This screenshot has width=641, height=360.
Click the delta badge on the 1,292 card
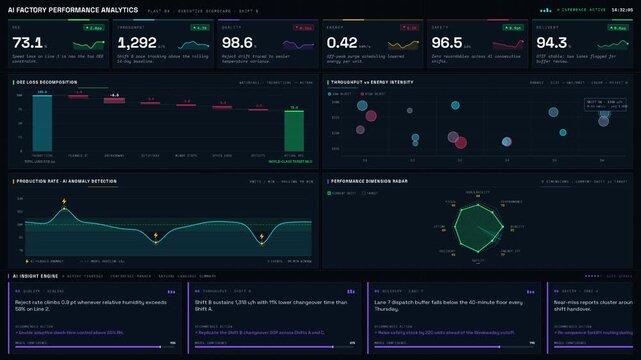click(x=200, y=28)
